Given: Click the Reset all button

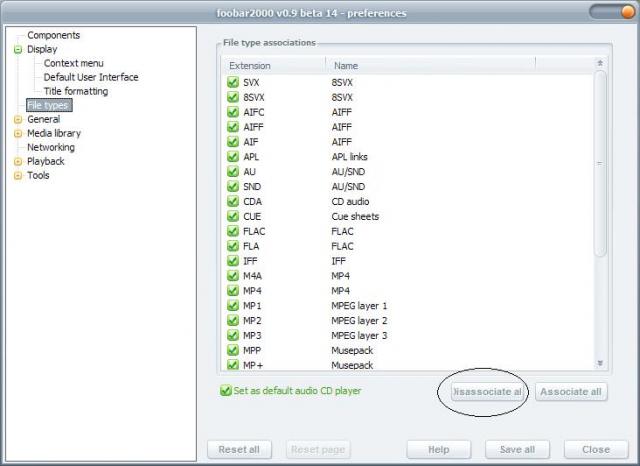Looking at the screenshot, I should point(239,449).
